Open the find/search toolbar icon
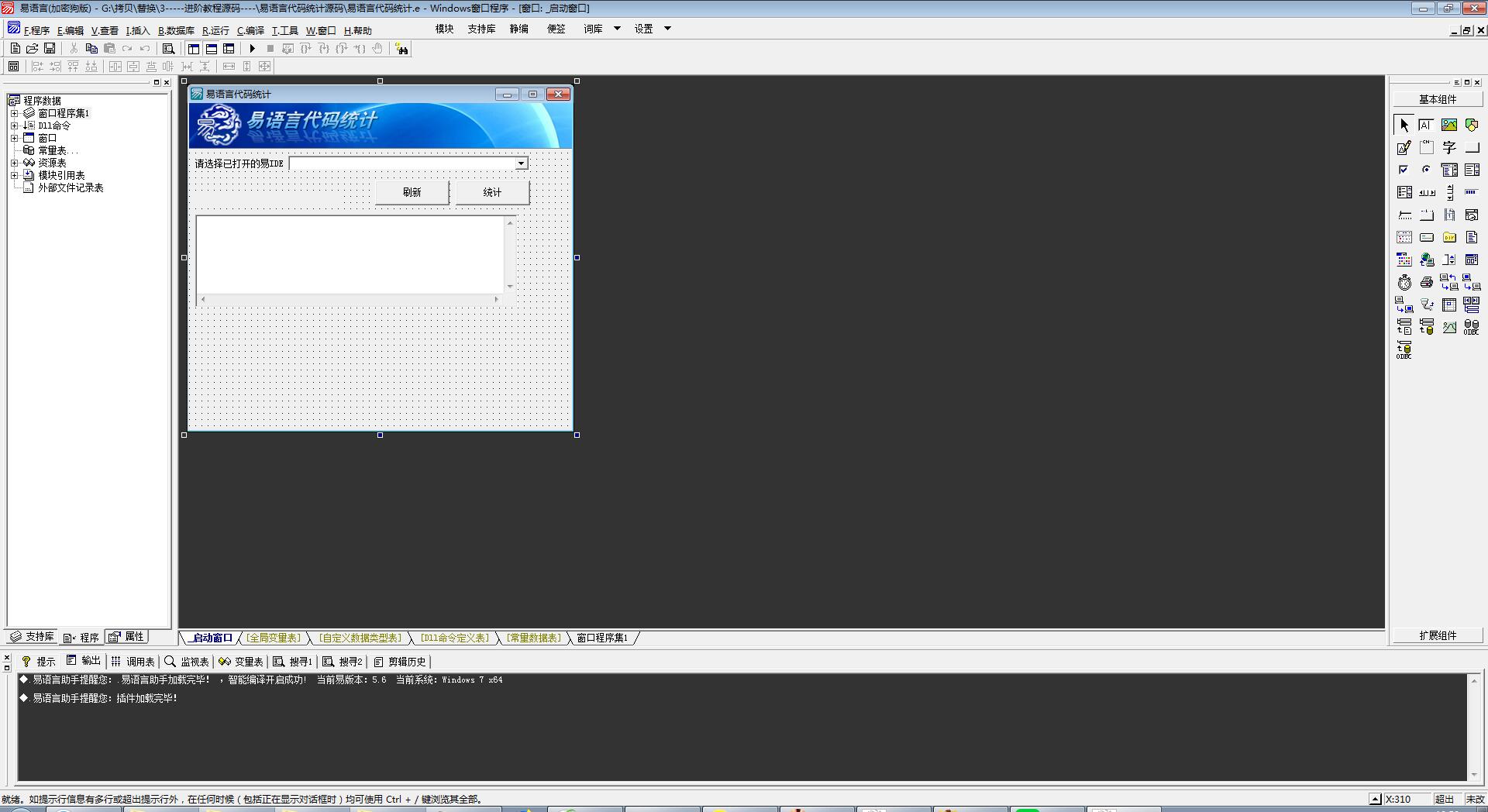The image size is (1488, 812). click(168, 49)
